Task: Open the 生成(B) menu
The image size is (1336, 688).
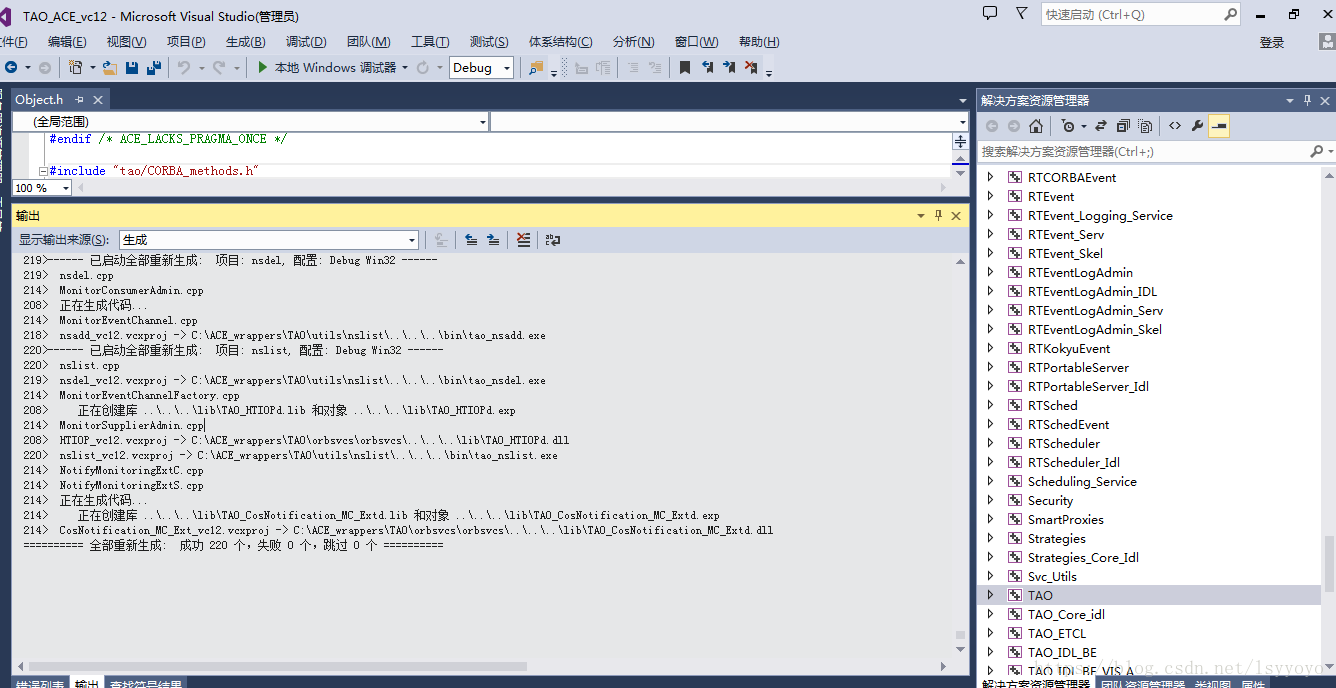Action: (x=246, y=42)
